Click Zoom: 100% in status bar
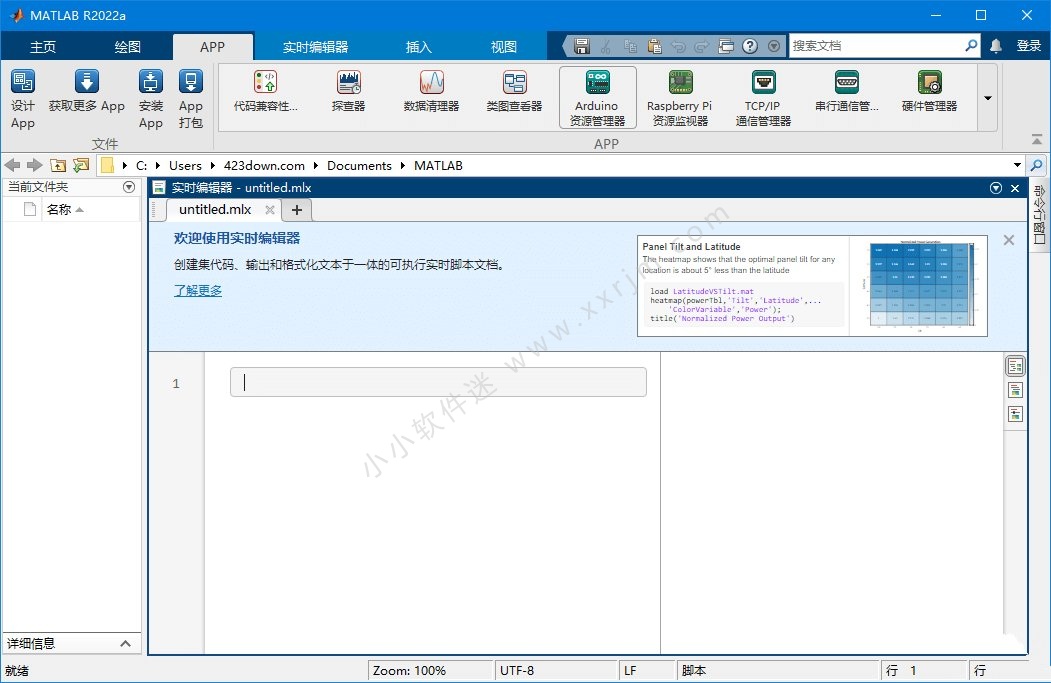The image size is (1051, 683). coord(410,670)
